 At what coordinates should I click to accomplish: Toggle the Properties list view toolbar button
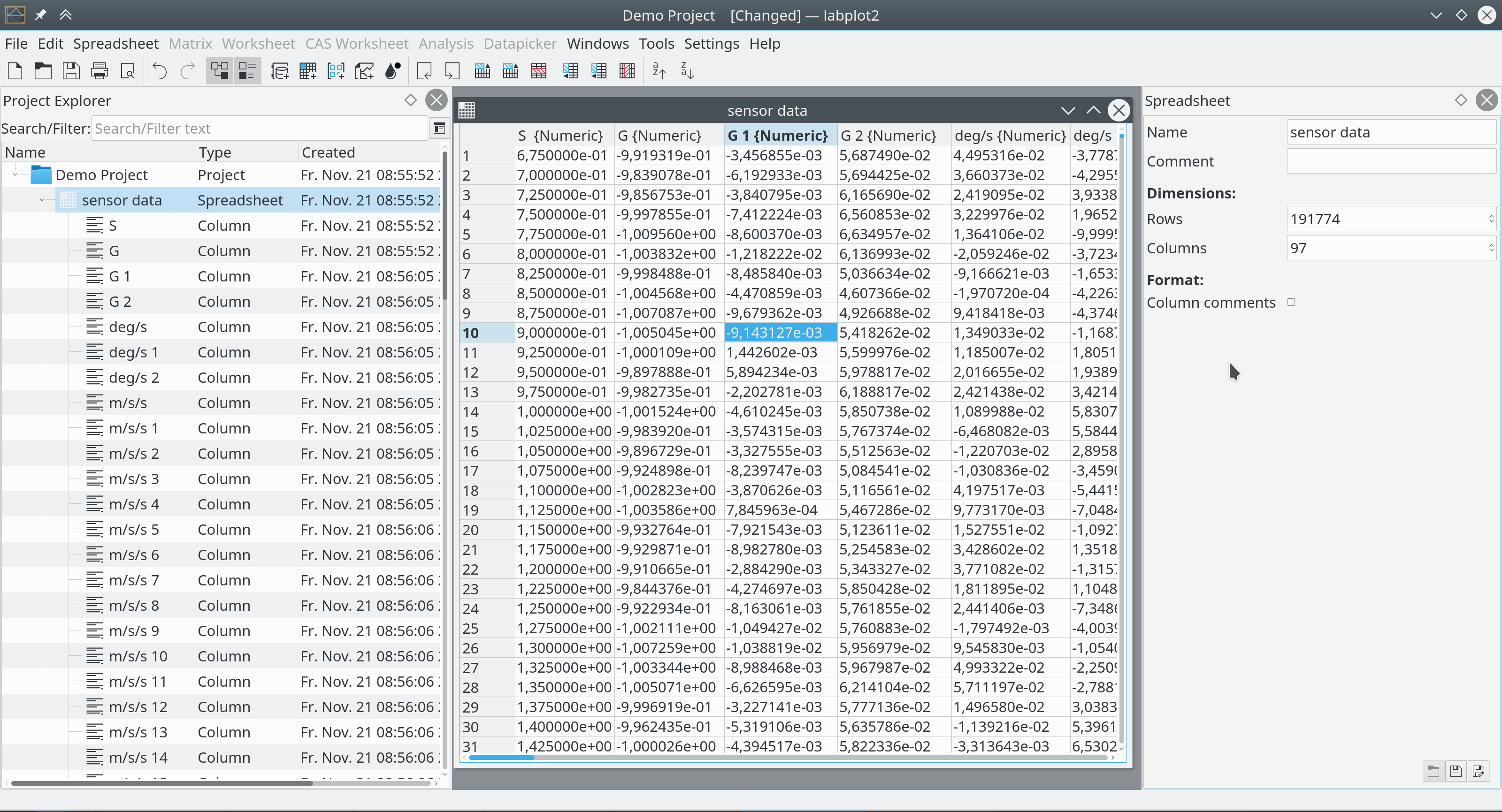[247, 71]
